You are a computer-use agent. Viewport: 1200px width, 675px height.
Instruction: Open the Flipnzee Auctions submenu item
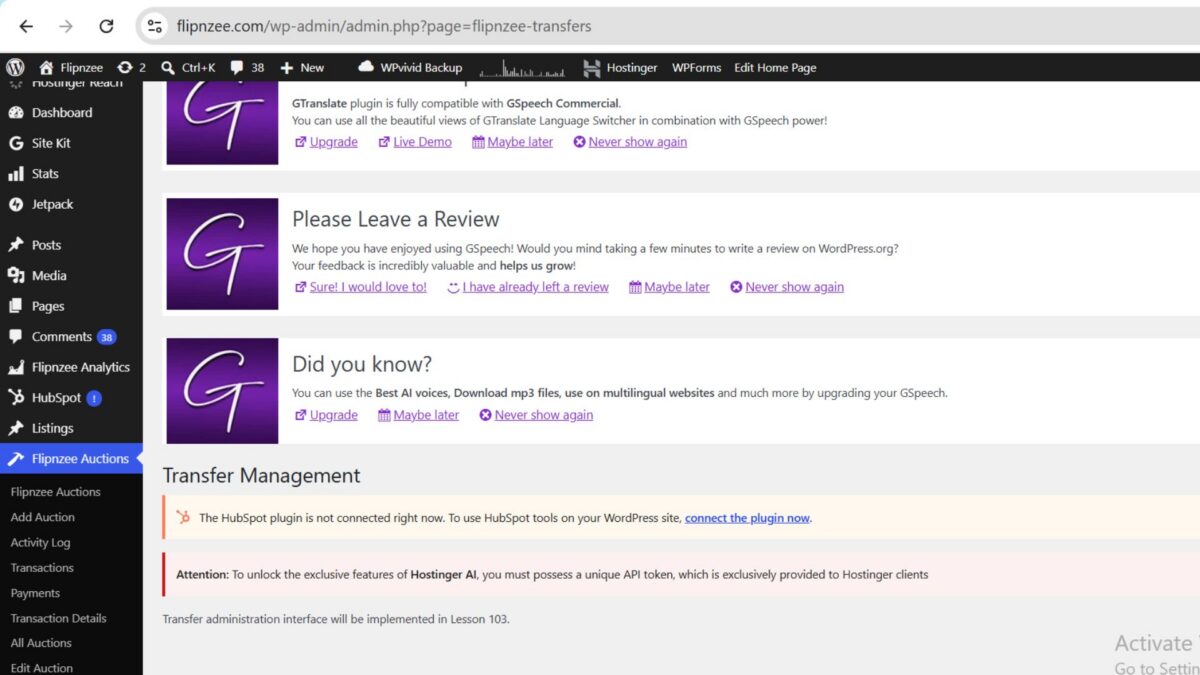56,492
